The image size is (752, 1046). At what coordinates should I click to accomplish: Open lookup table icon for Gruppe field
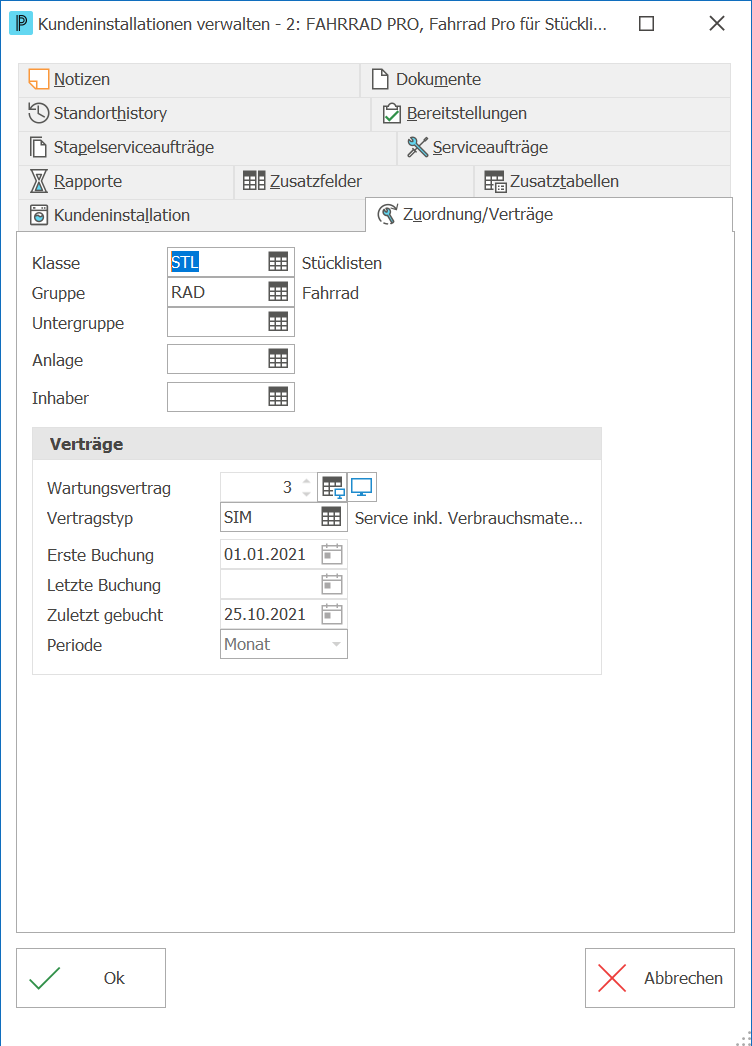pyautogui.click(x=278, y=292)
